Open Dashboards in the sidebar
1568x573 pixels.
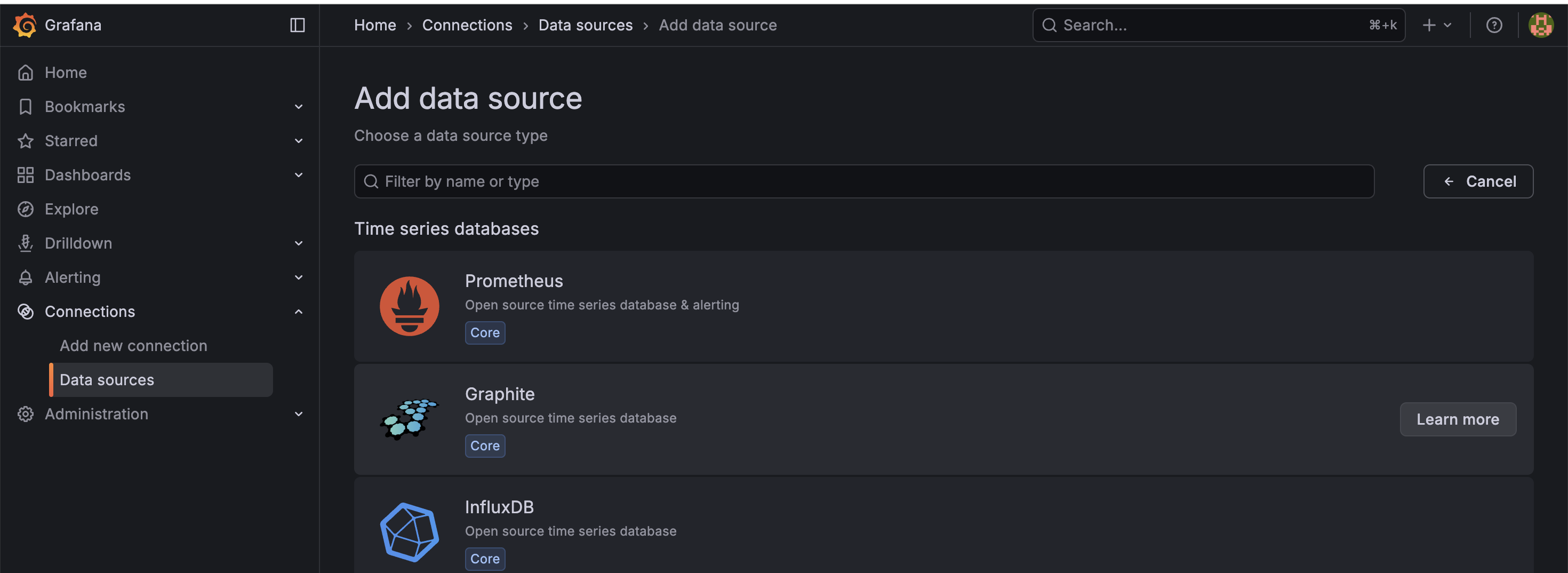[x=87, y=175]
